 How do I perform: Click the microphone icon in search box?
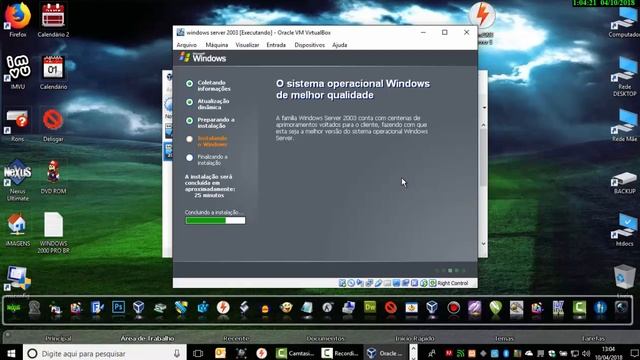click(177, 353)
